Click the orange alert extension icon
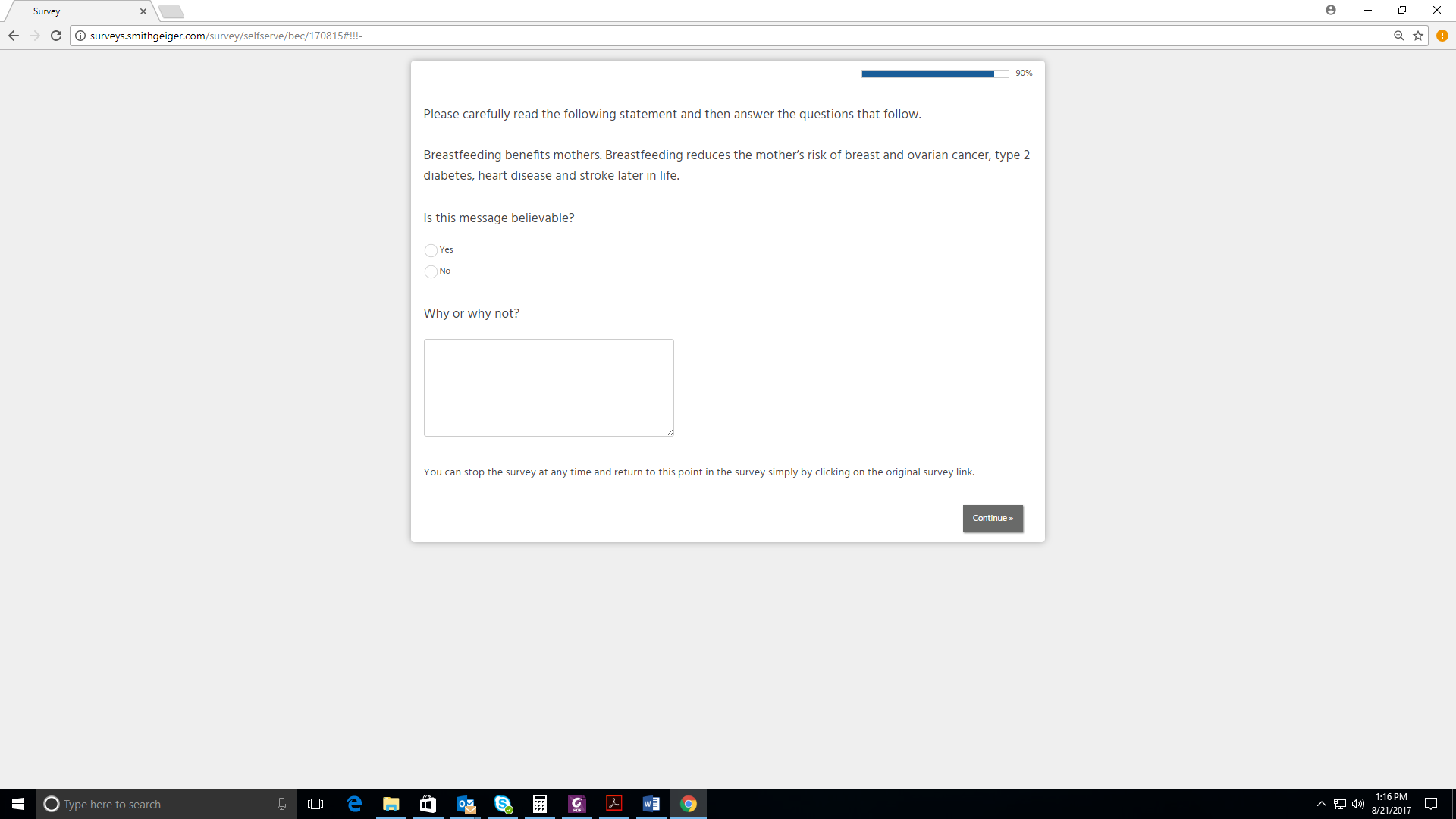1456x819 pixels. click(x=1442, y=36)
